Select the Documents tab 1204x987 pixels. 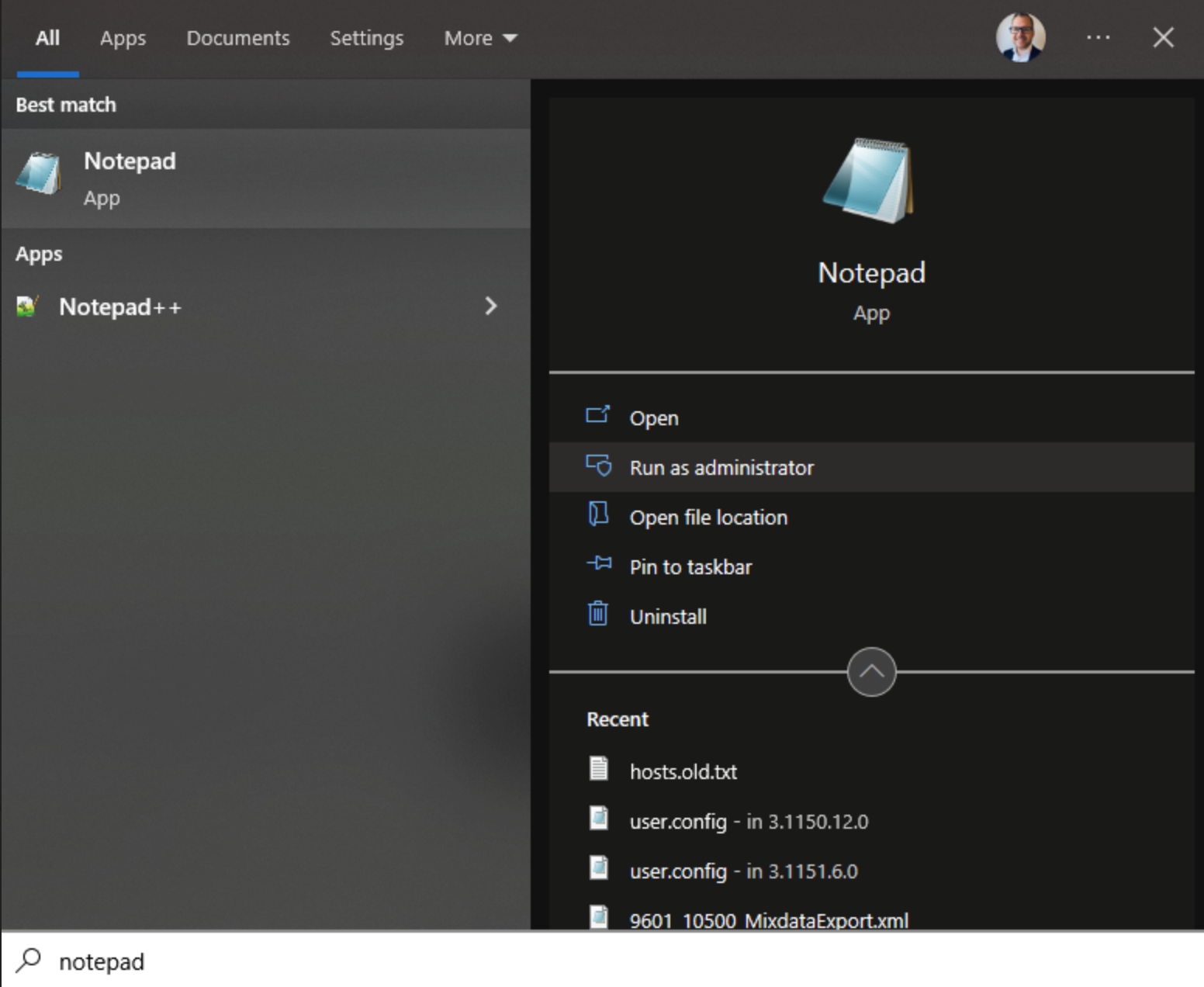(238, 38)
